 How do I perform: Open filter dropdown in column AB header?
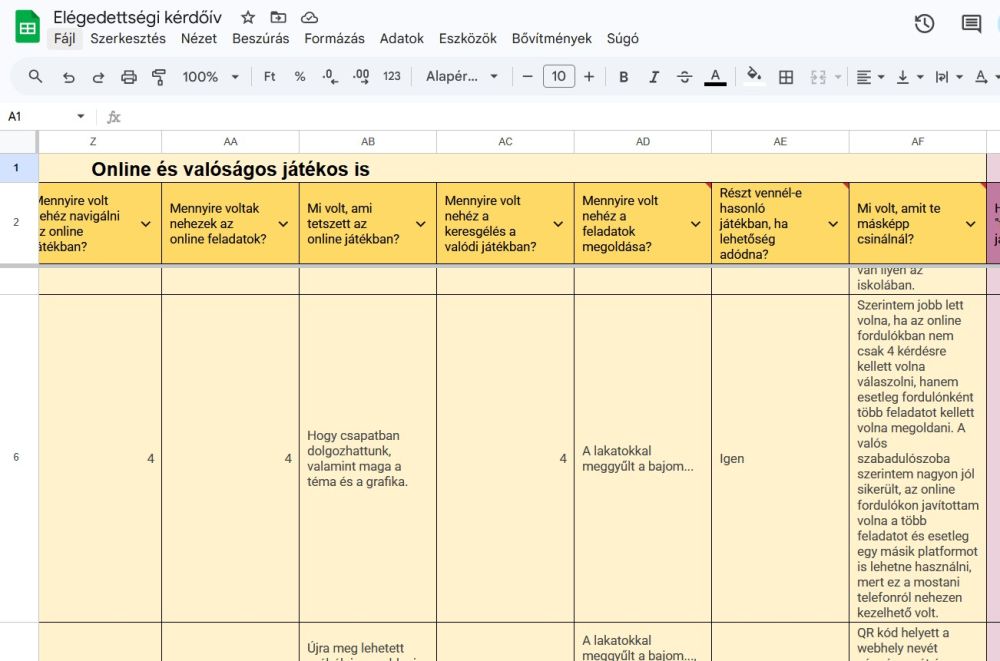(421, 224)
